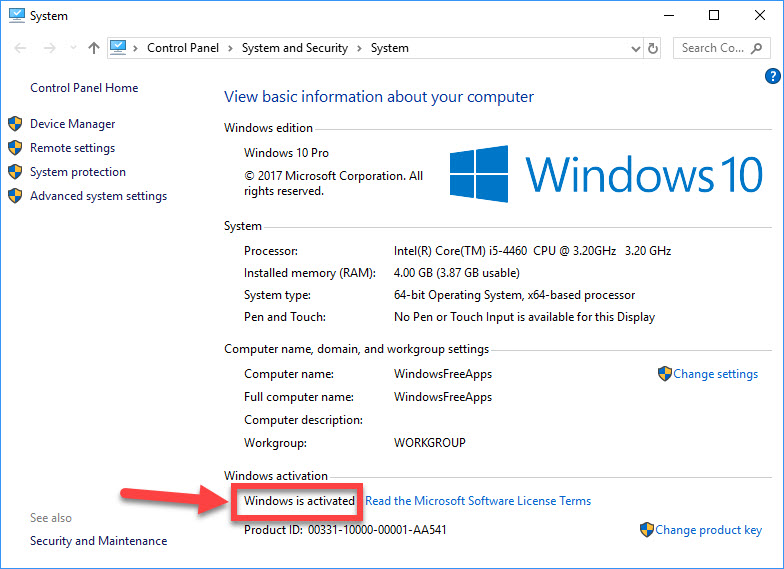This screenshot has width=784, height=569.
Task: Open System protection link
Action: coord(78,172)
